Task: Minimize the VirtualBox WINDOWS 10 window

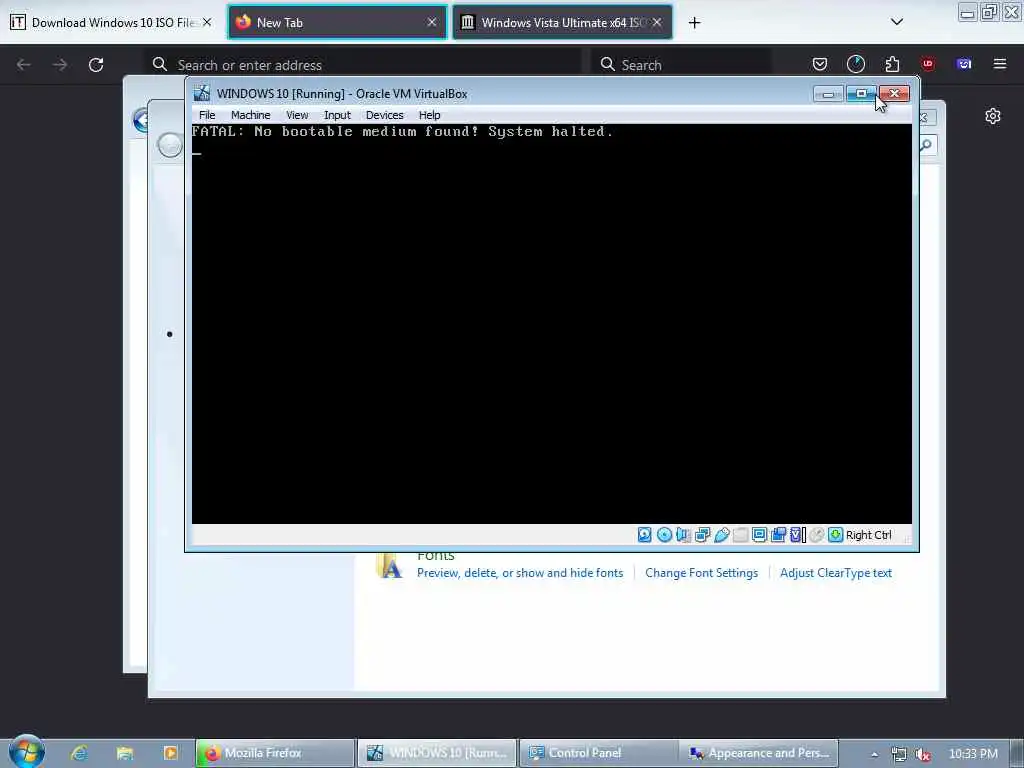Action: [x=828, y=94]
